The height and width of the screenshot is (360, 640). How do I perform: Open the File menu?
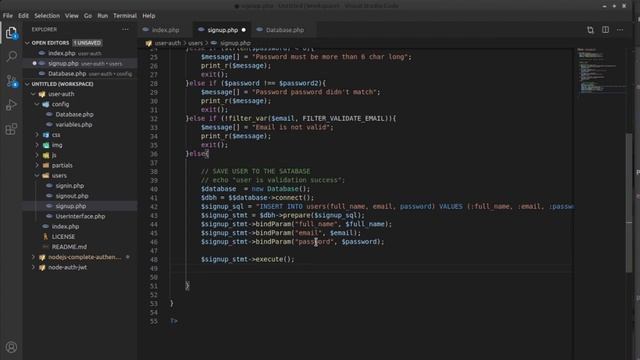pyautogui.click(x=8, y=16)
